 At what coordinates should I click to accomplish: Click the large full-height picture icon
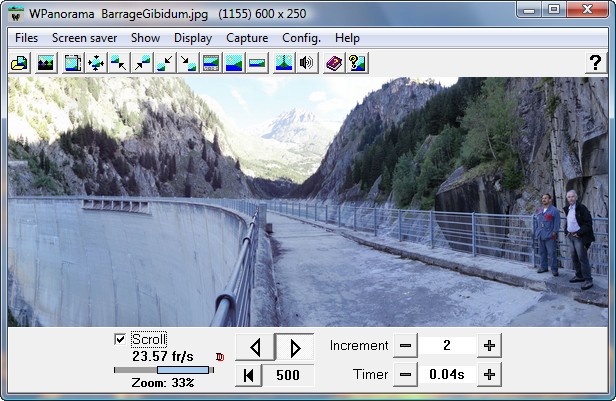[x=234, y=63]
